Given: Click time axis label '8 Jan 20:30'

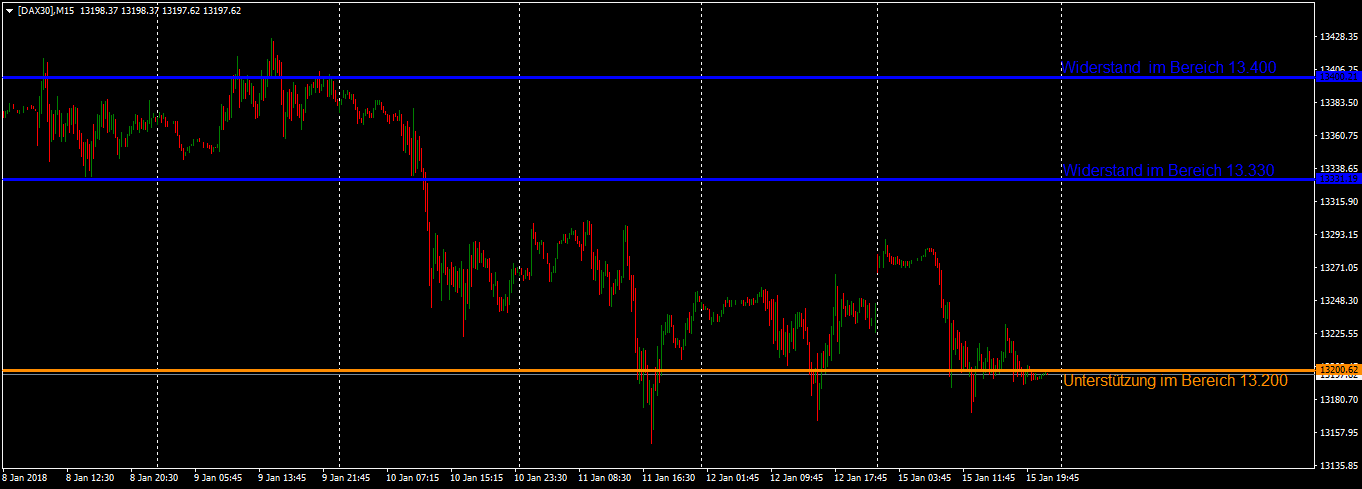Looking at the screenshot, I should click(153, 478).
